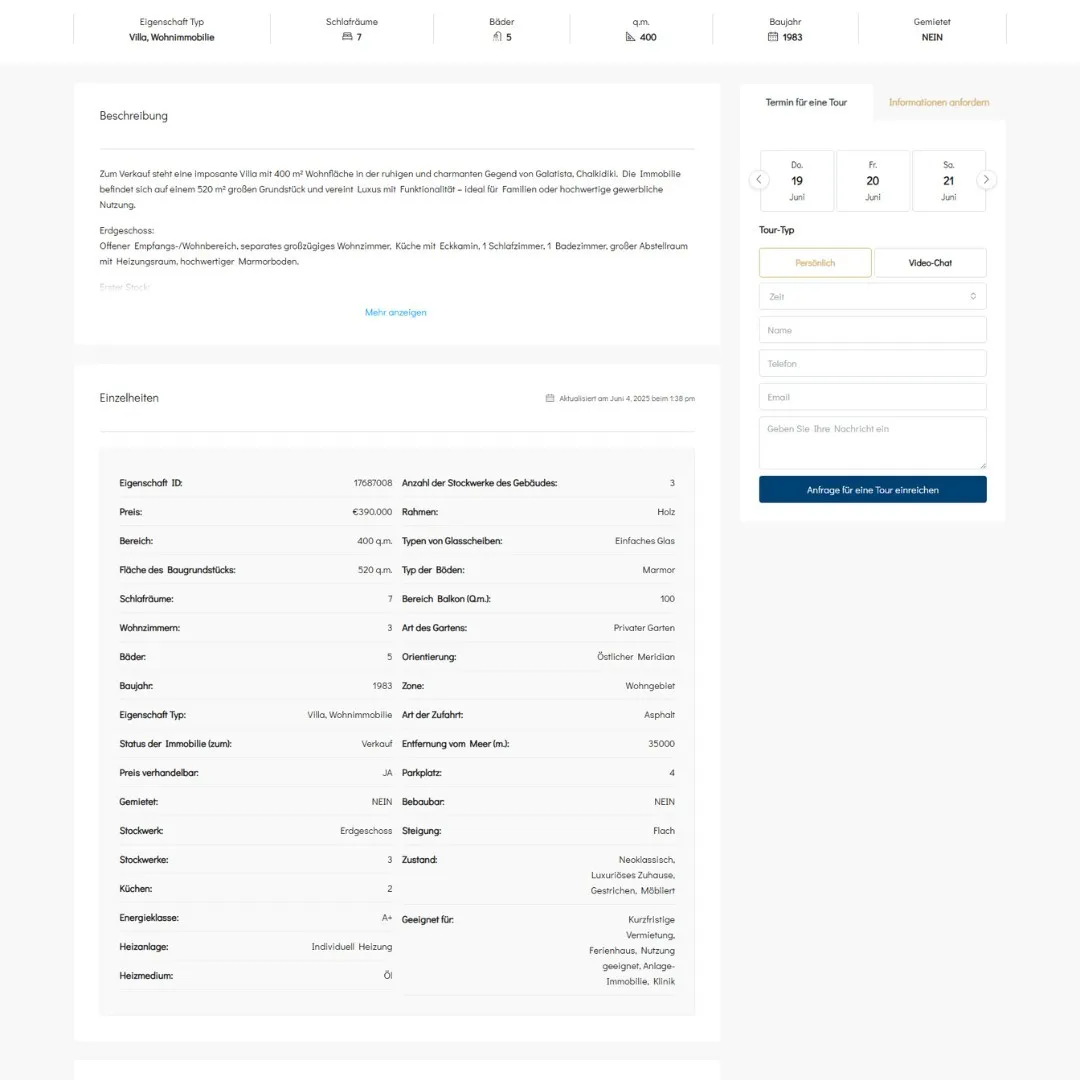
Task: Click the area icon beside 400 q.m.
Action: point(630,37)
